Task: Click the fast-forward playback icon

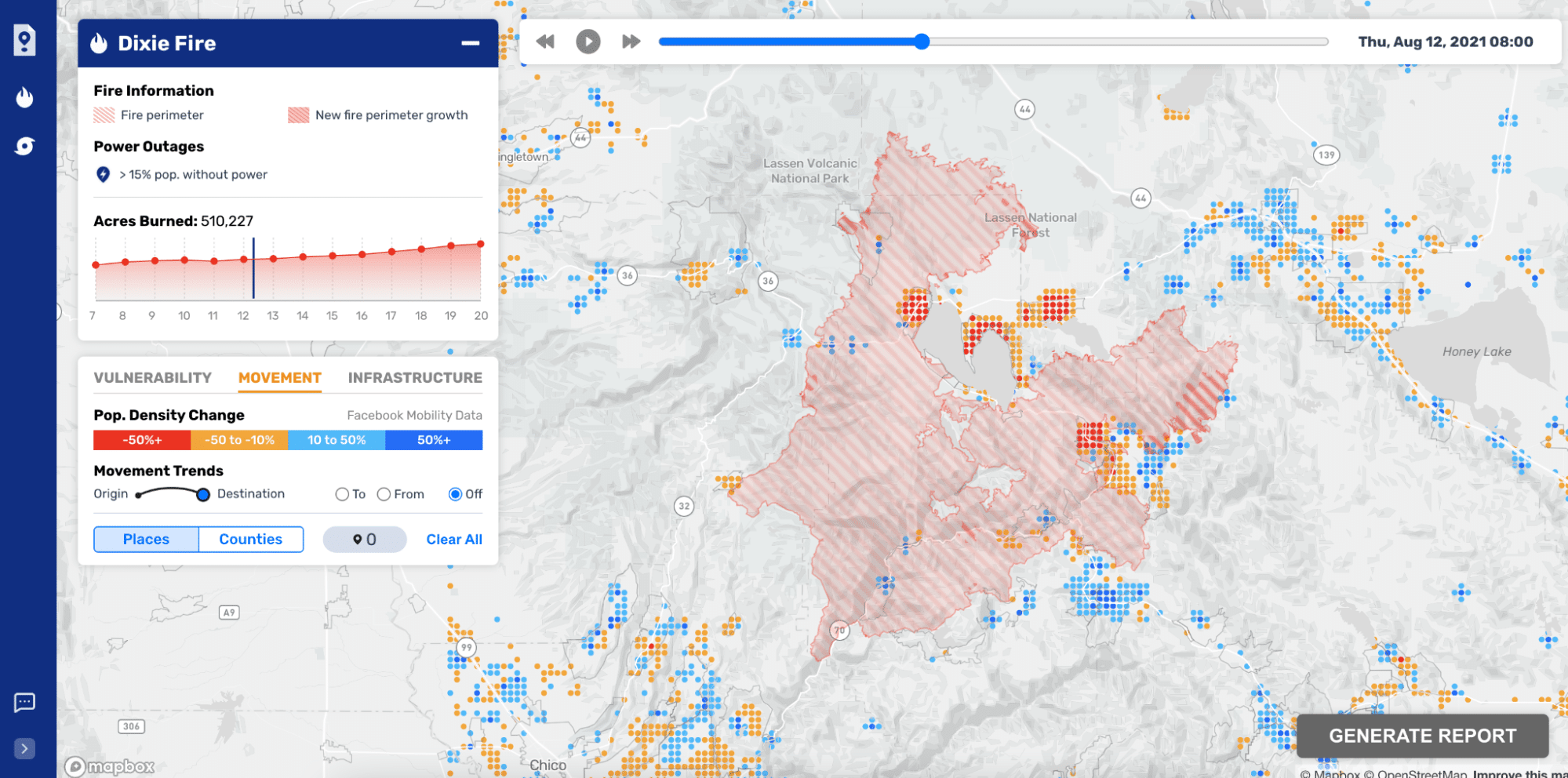Action: (630, 42)
